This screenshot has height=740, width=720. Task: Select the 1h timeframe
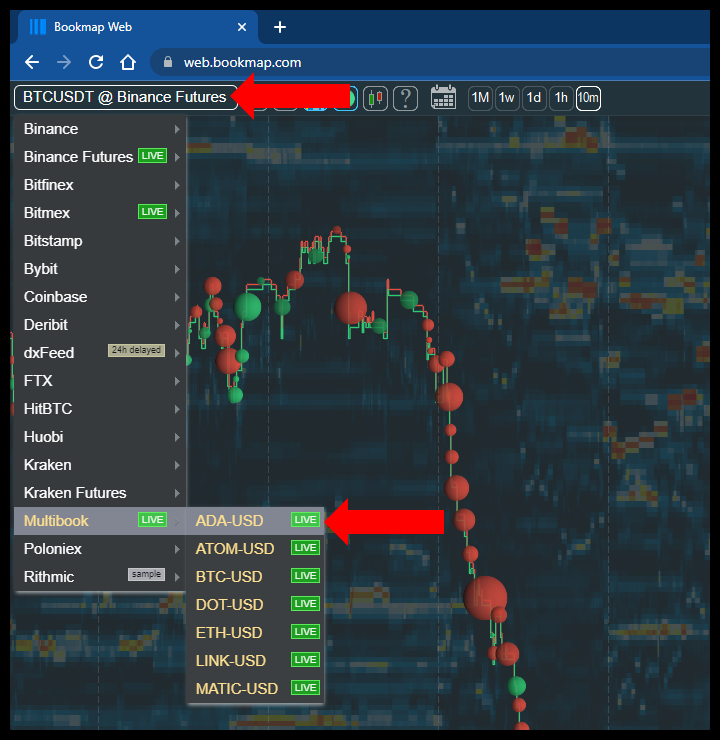tap(561, 98)
